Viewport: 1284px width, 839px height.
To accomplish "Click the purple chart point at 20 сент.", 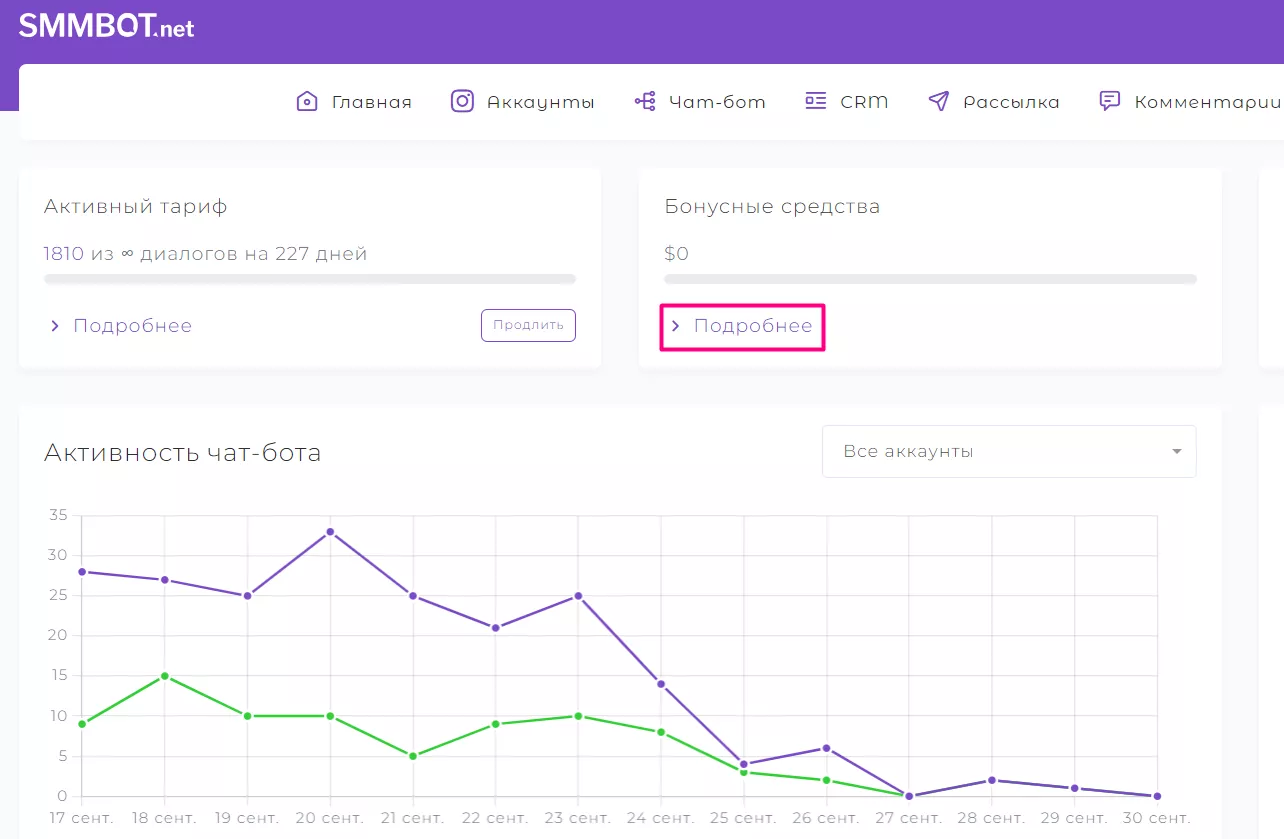I will [330, 532].
